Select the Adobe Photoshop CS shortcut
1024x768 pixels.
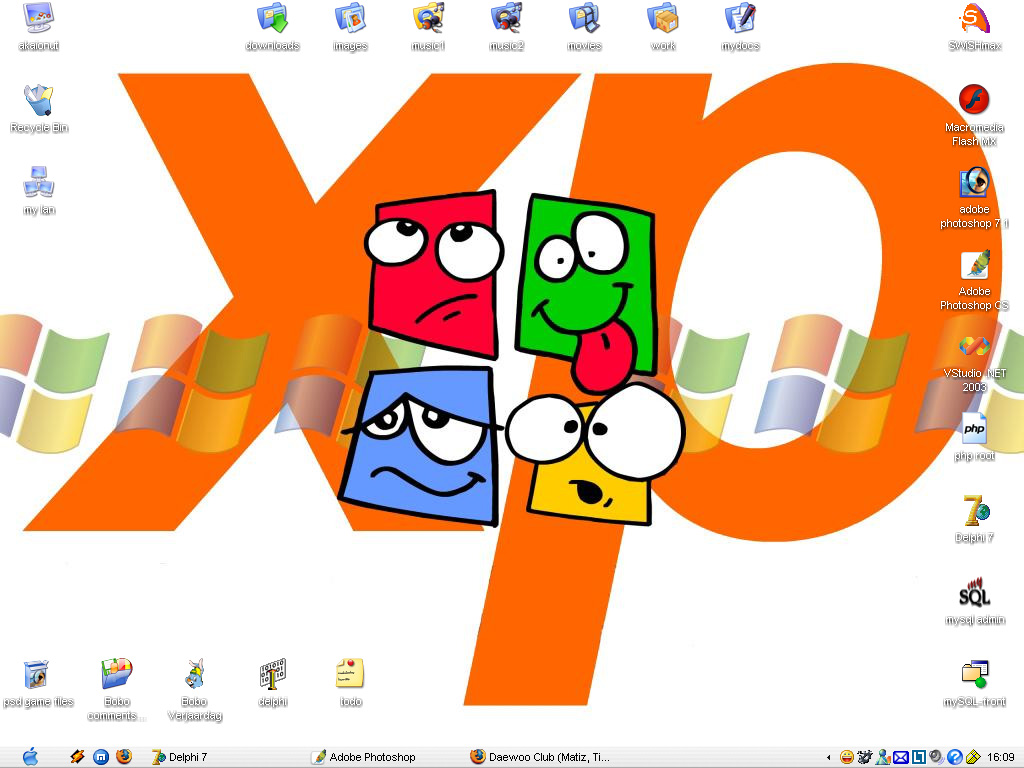[974, 264]
